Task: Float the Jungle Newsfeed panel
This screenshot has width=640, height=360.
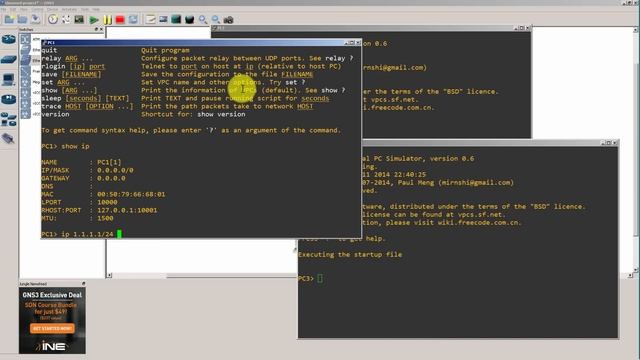Action: point(83,284)
